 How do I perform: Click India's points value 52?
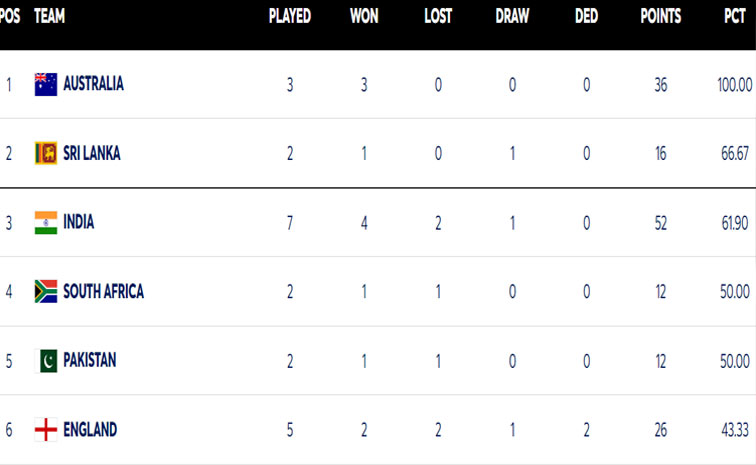[661, 222]
